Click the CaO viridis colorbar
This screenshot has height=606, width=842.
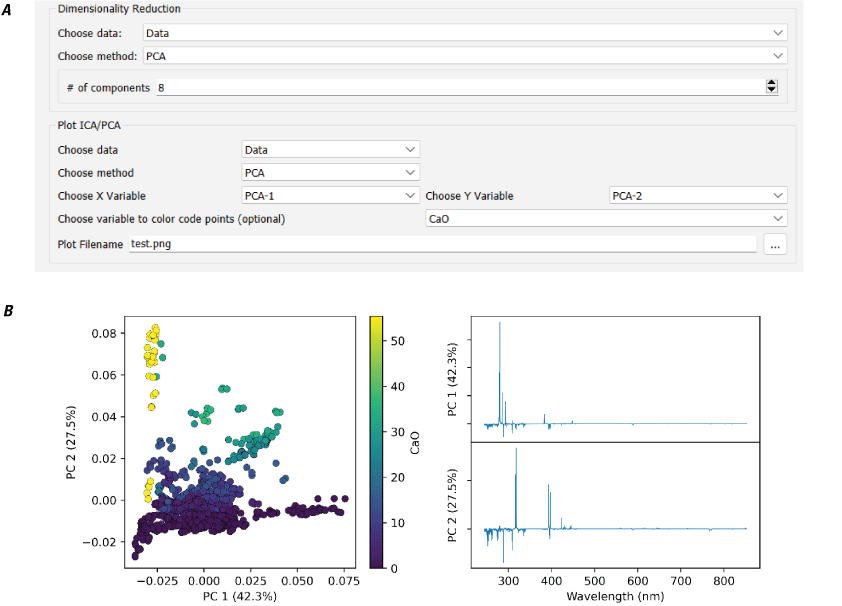(x=377, y=441)
